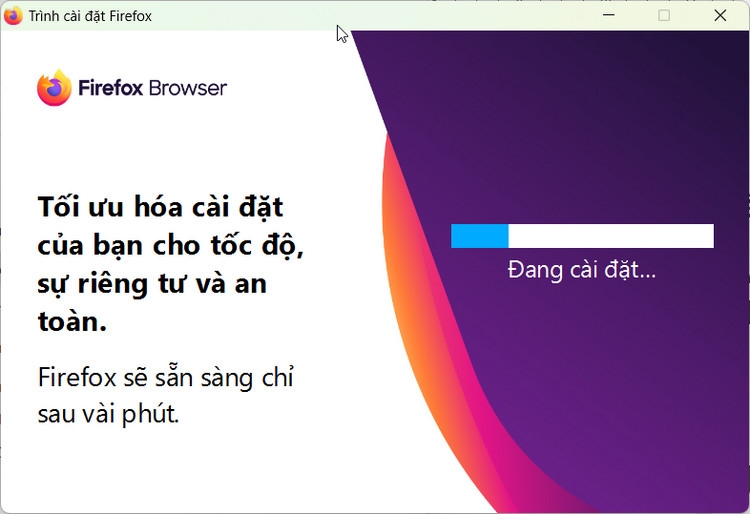Click the 'Tối ưu hóa cài đặt' headline
The width and height of the screenshot is (750, 514).
(171, 264)
